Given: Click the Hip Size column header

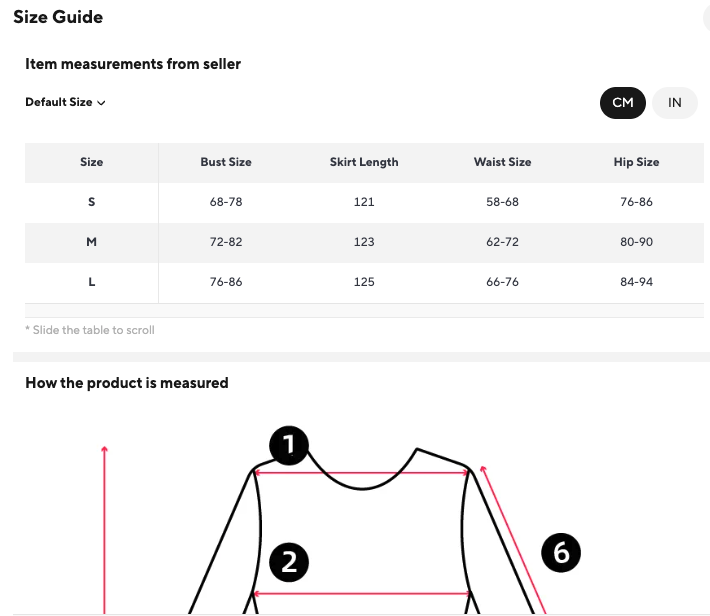Looking at the screenshot, I should (636, 162).
